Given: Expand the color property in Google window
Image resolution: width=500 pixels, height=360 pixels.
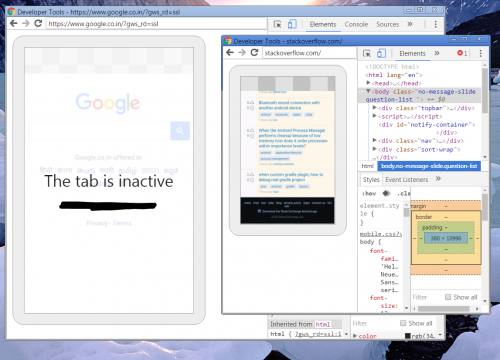Looking at the screenshot, I should (355, 336).
